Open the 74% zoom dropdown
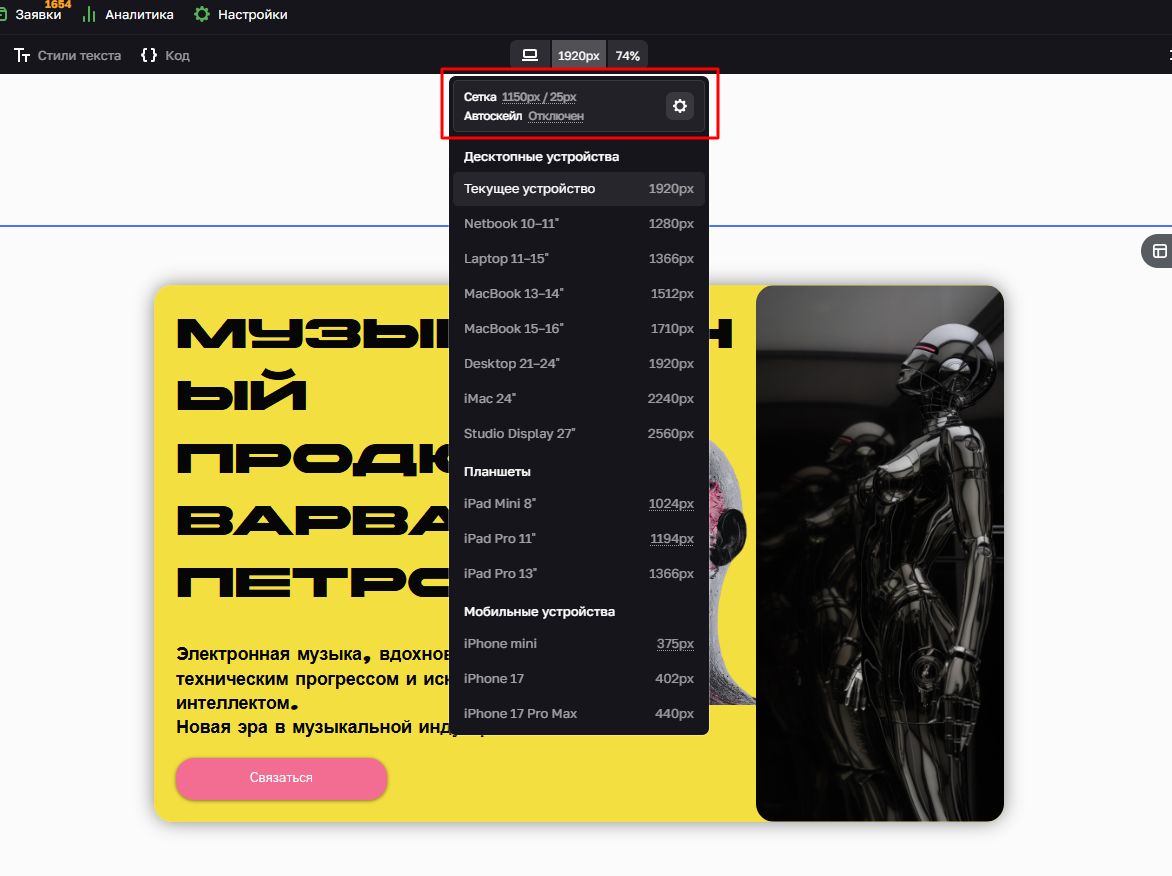The height and width of the screenshot is (876, 1172). click(x=628, y=55)
